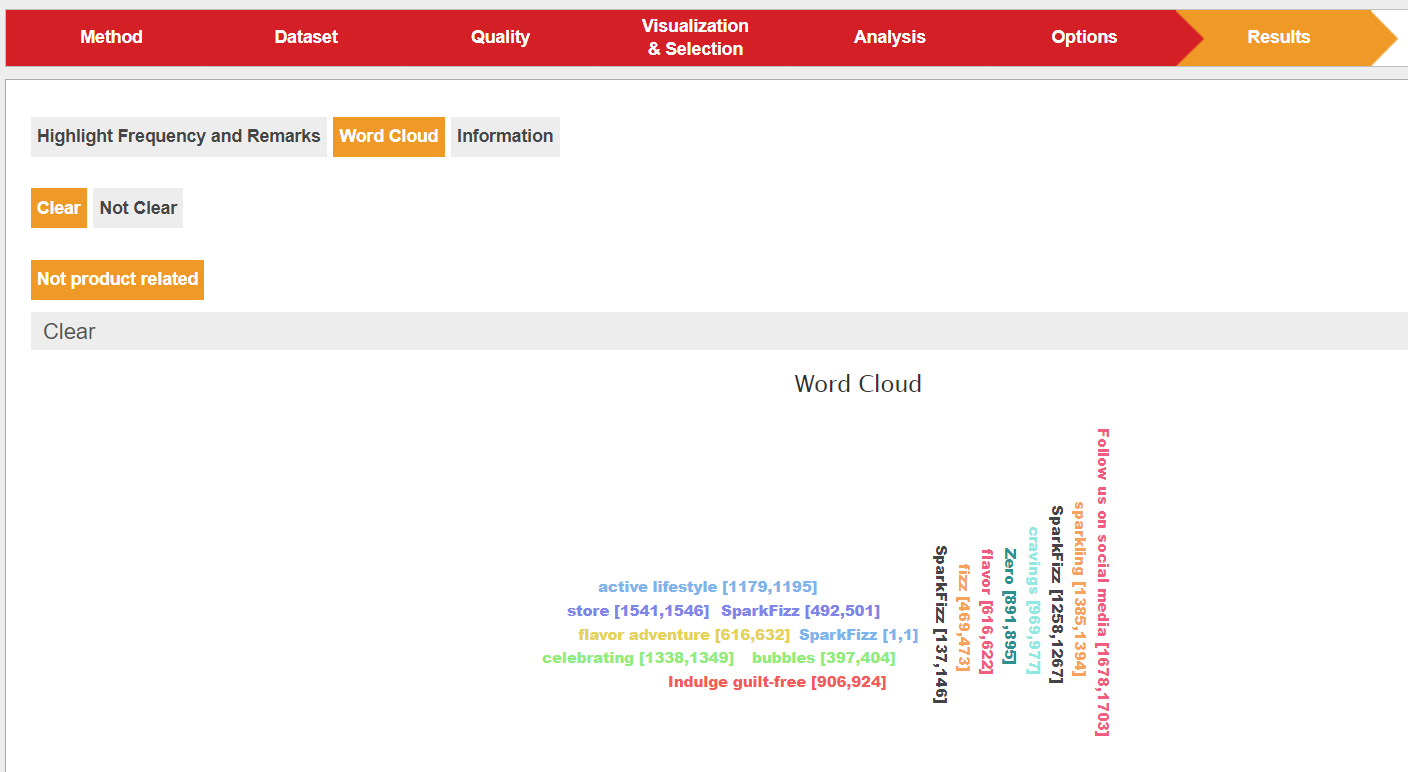This screenshot has width=1408, height=772.
Task: Select the Results step arrow
Action: pyautogui.click(x=1278, y=37)
